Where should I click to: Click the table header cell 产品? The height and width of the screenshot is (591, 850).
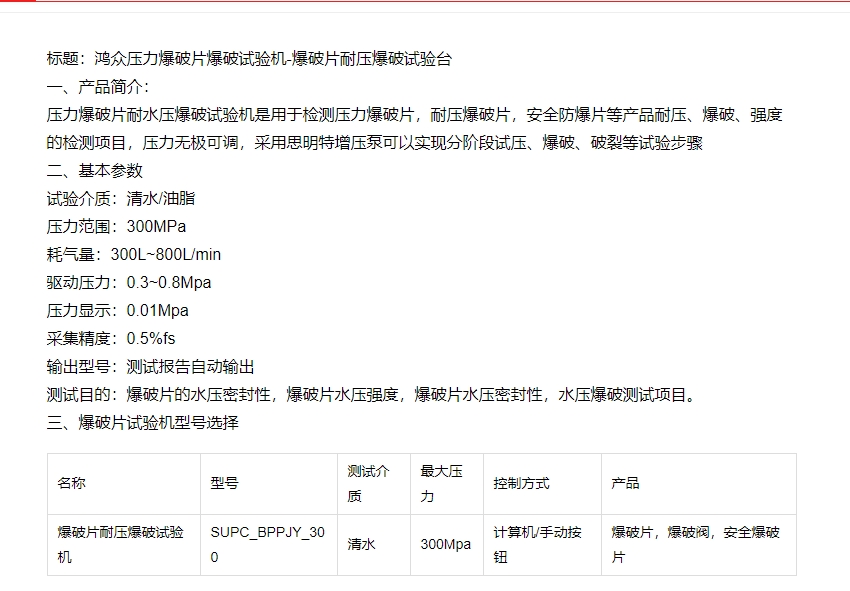click(x=699, y=484)
